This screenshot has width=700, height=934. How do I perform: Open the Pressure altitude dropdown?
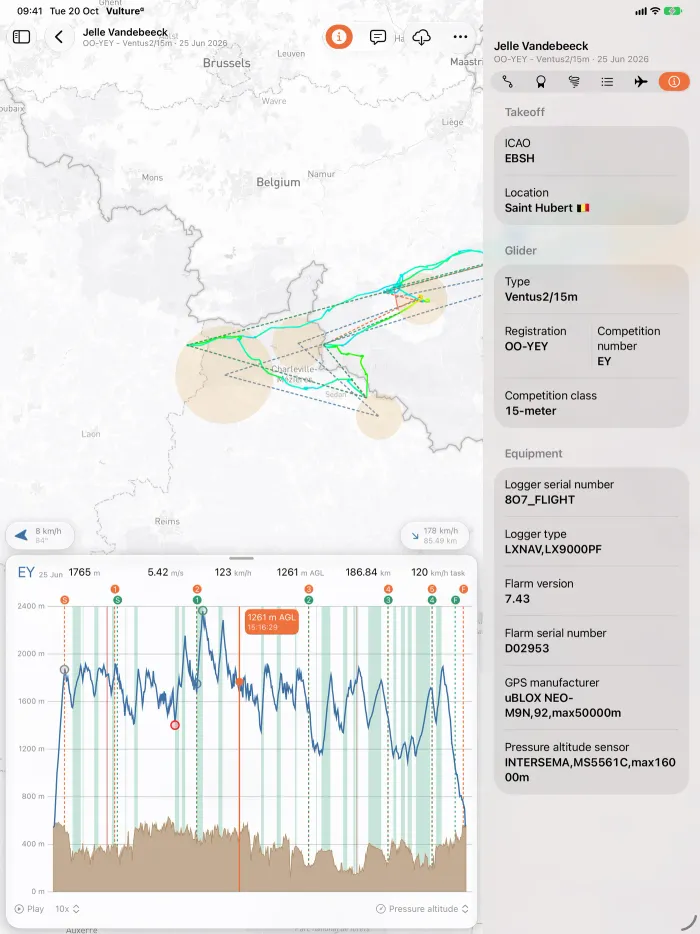click(x=422, y=909)
